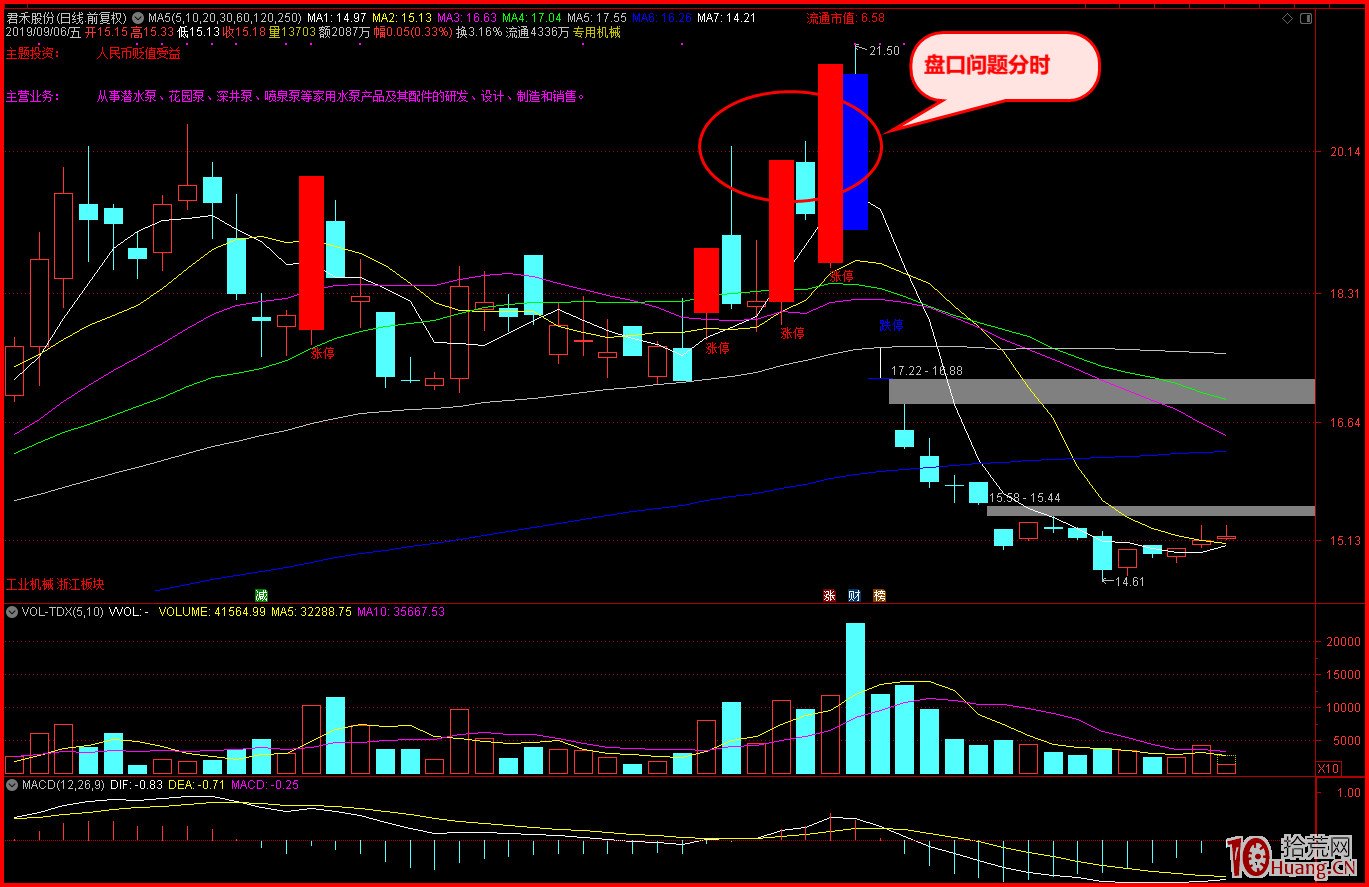Click the 浙江板块 sector link

click(x=81, y=584)
